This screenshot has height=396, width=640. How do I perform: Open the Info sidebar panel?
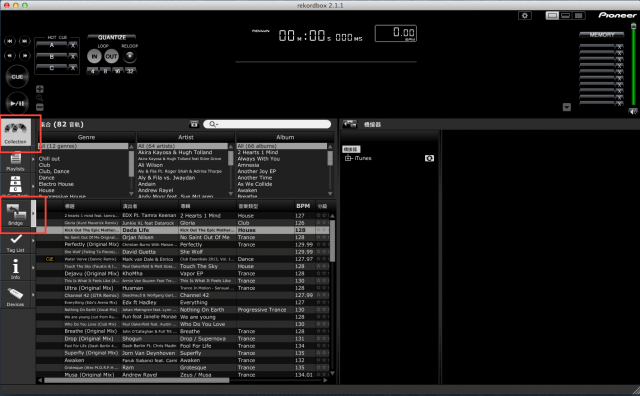point(16,269)
